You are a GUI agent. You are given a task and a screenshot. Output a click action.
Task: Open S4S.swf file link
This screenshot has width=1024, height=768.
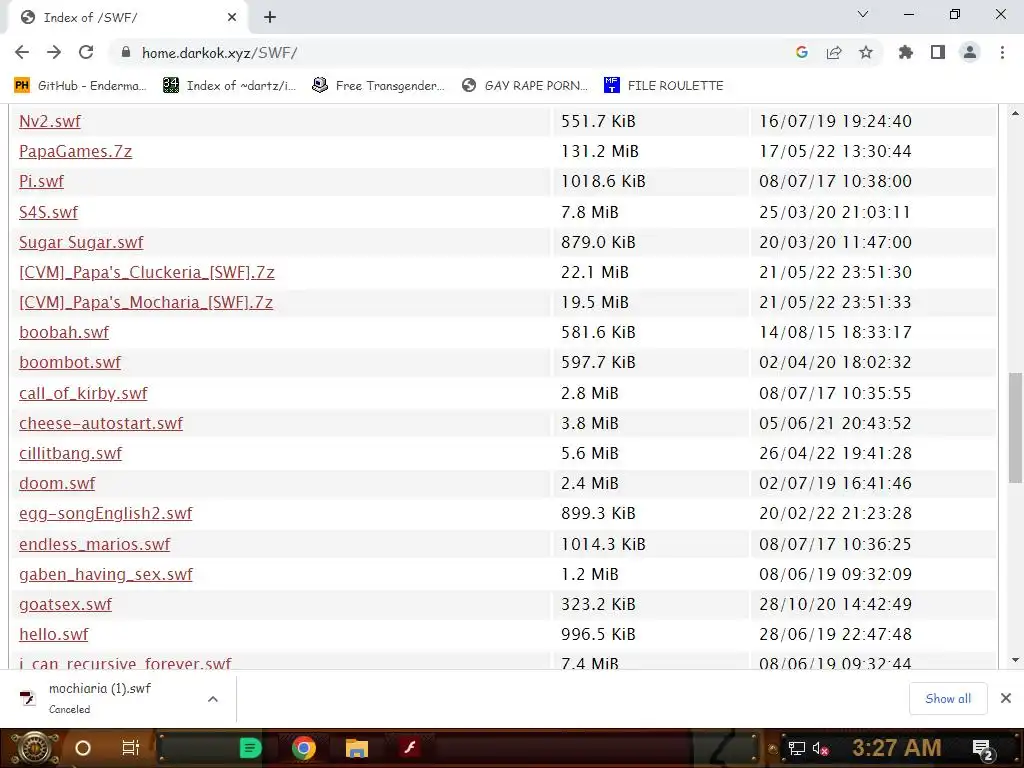[48, 212]
